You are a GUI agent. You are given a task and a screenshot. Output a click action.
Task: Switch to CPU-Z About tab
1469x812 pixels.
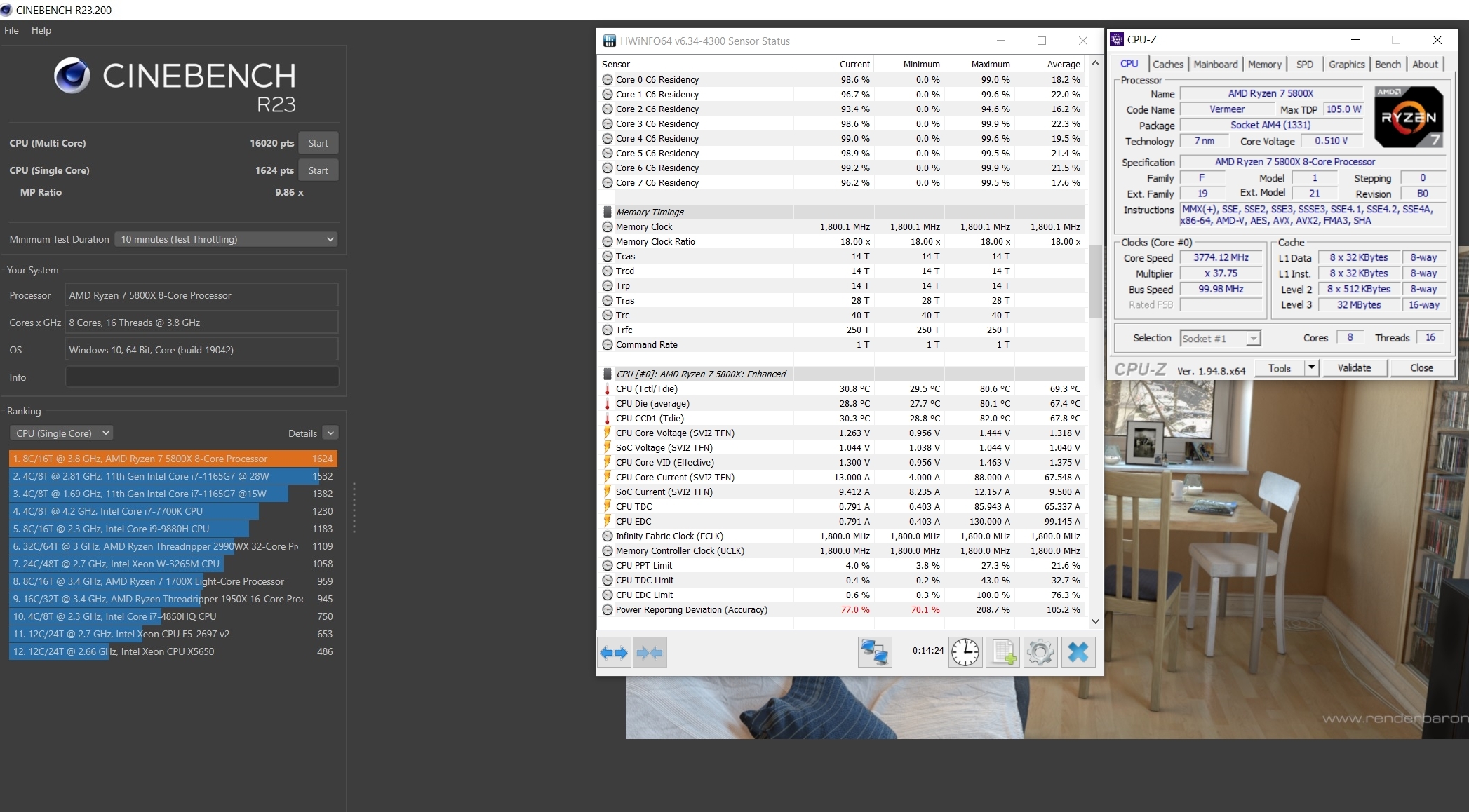pos(1426,64)
